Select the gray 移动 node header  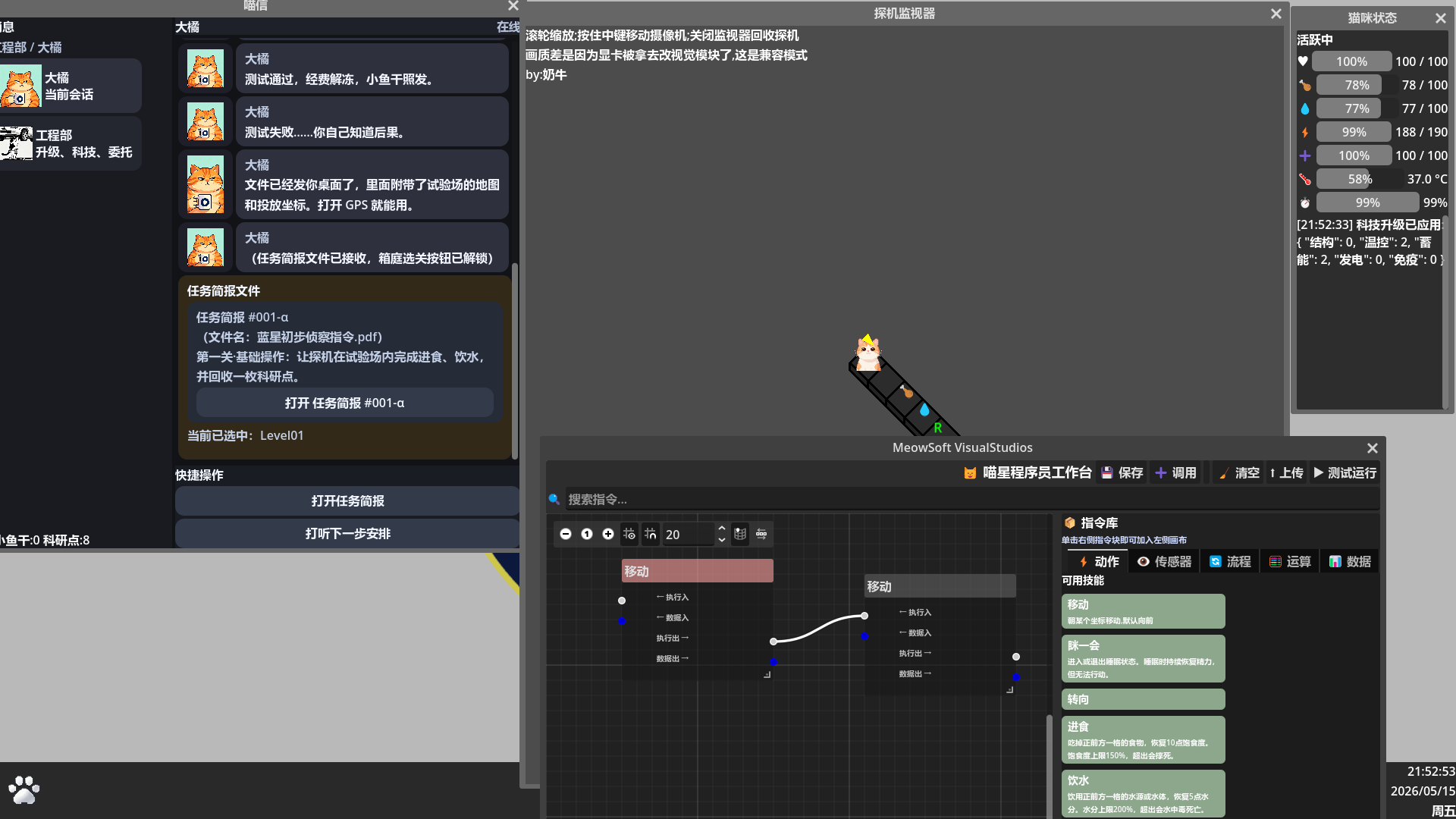click(940, 586)
